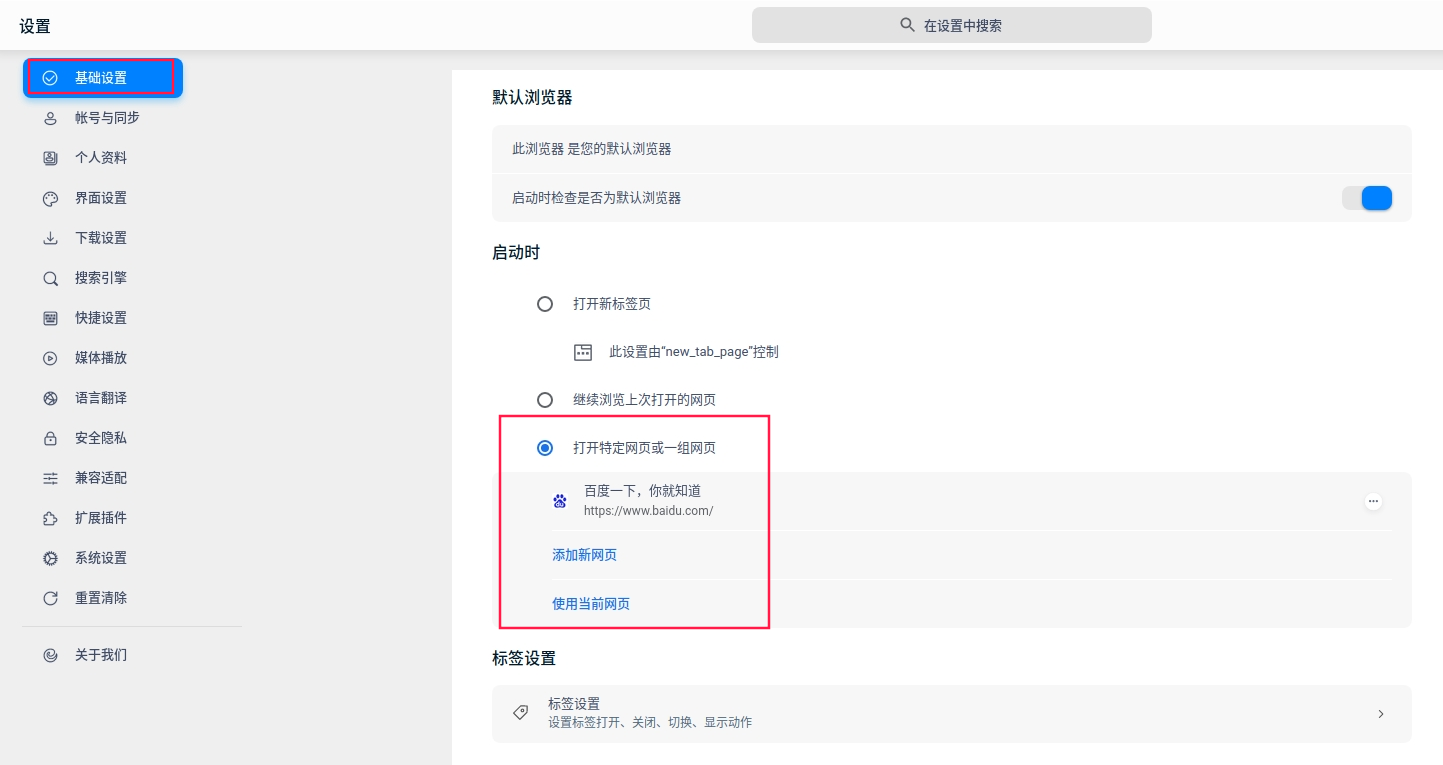Select the 继续浏览上次打开的网页 radio button
This screenshot has height=765, width=1443.
[x=545, y=400]
